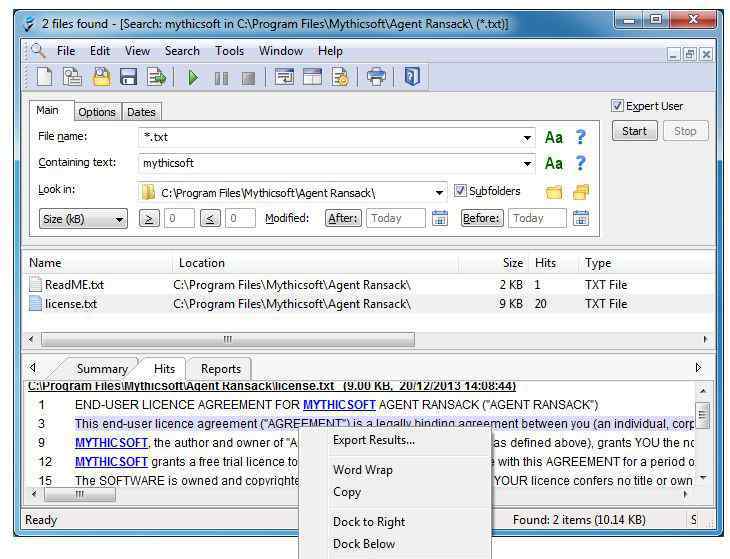Click the Stop square toolbar icon

click(249, 78)
